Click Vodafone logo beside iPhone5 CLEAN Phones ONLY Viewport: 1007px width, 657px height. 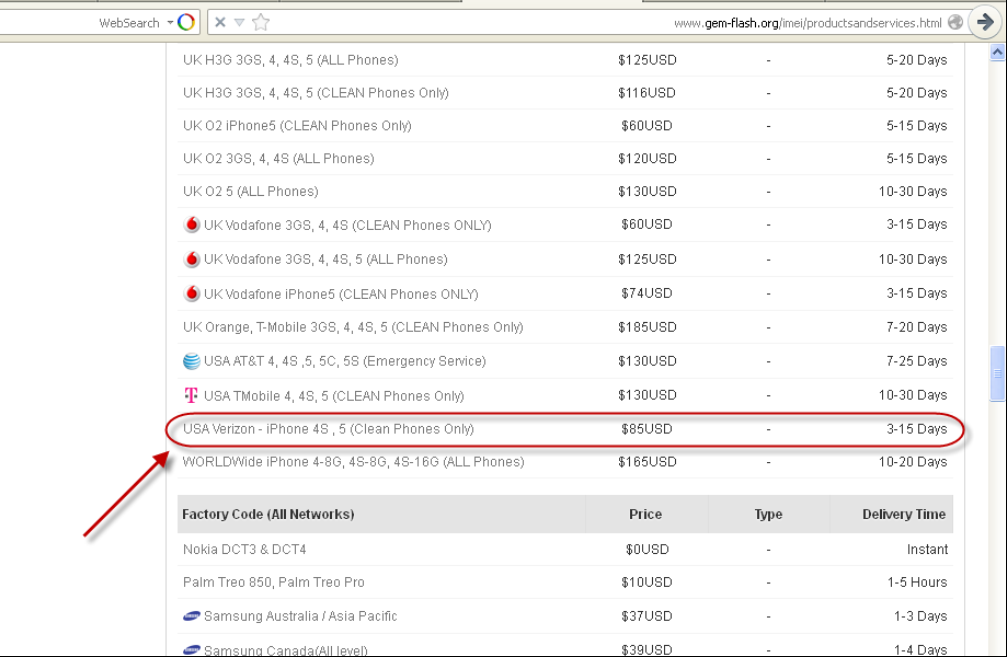click(x=191, y=293)
